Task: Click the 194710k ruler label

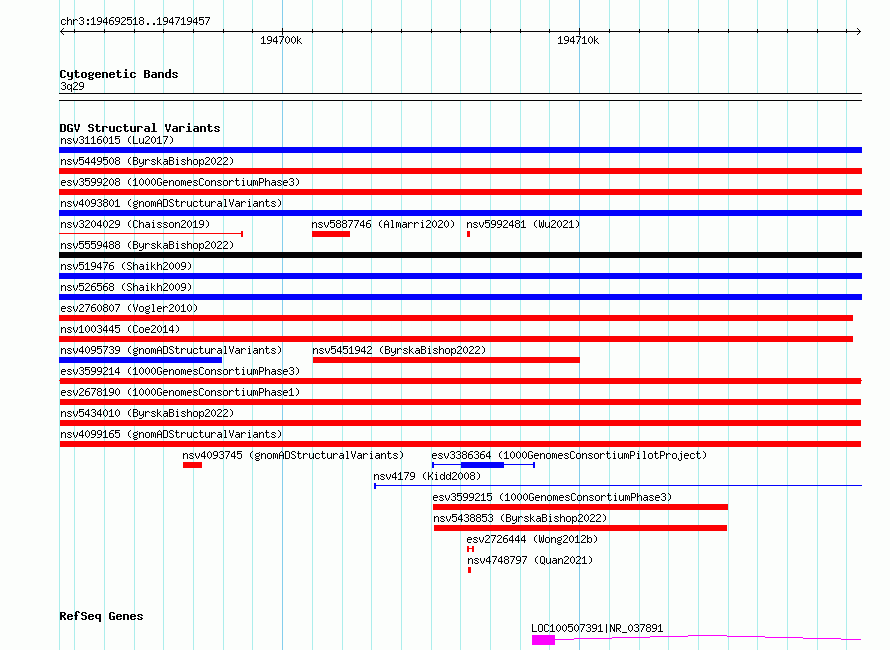Action: (578, 40)
